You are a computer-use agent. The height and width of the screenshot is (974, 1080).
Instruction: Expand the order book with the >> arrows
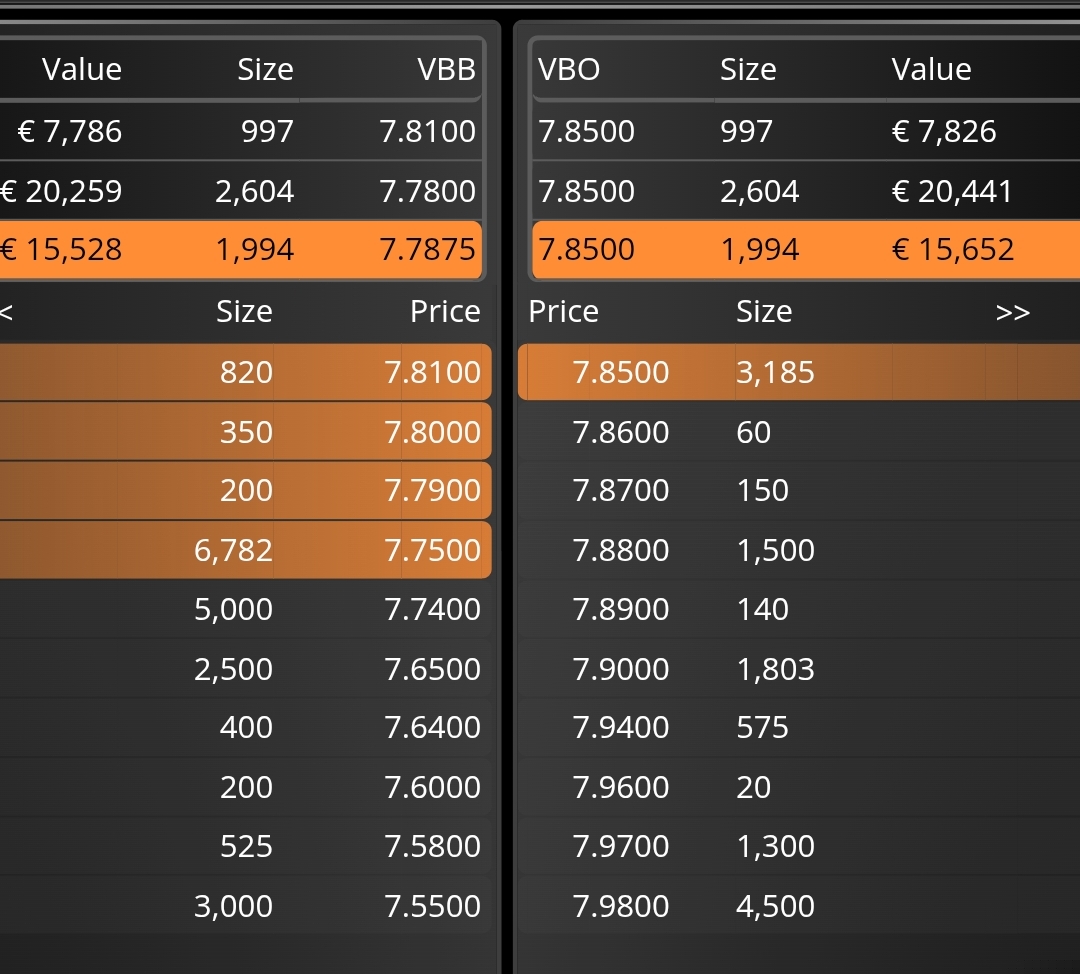(1012, 312)
